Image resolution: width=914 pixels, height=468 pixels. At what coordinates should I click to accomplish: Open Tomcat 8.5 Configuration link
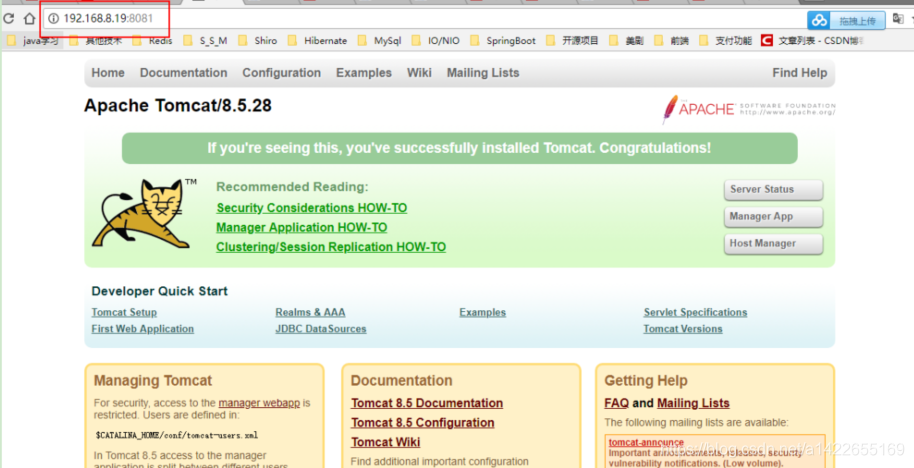(423, 423)
